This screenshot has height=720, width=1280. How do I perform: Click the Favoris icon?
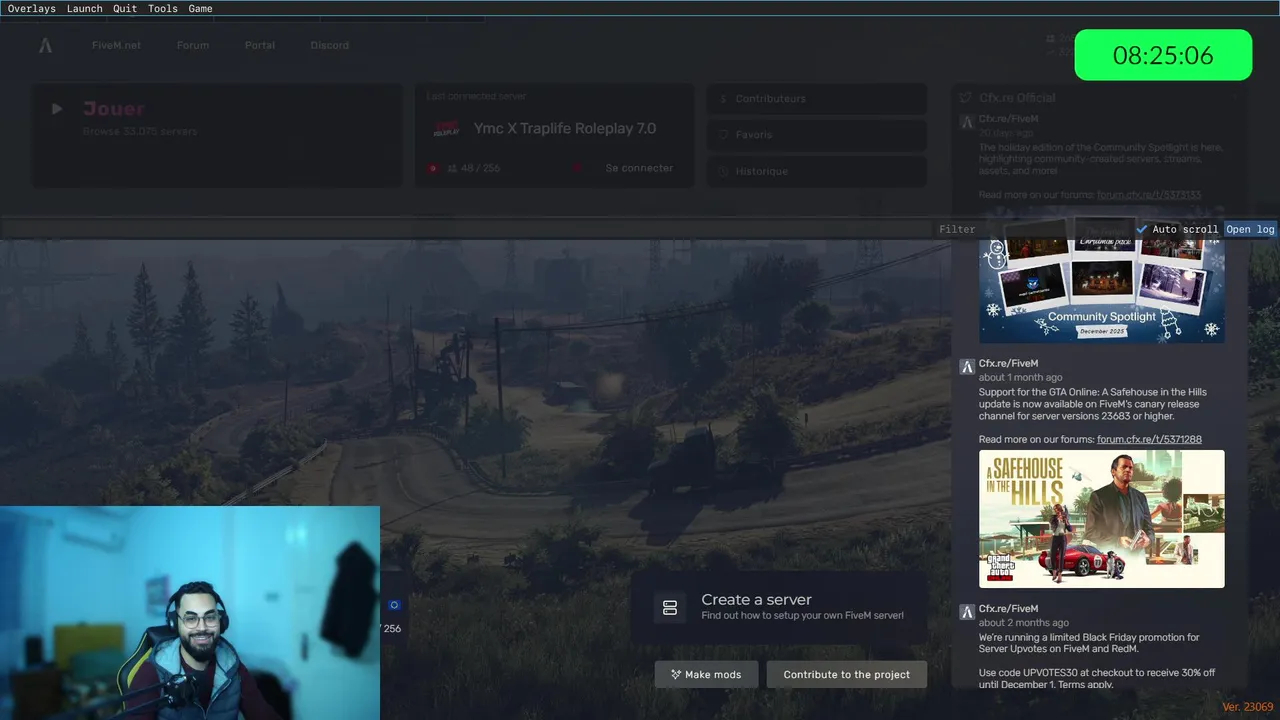[724, 135]
